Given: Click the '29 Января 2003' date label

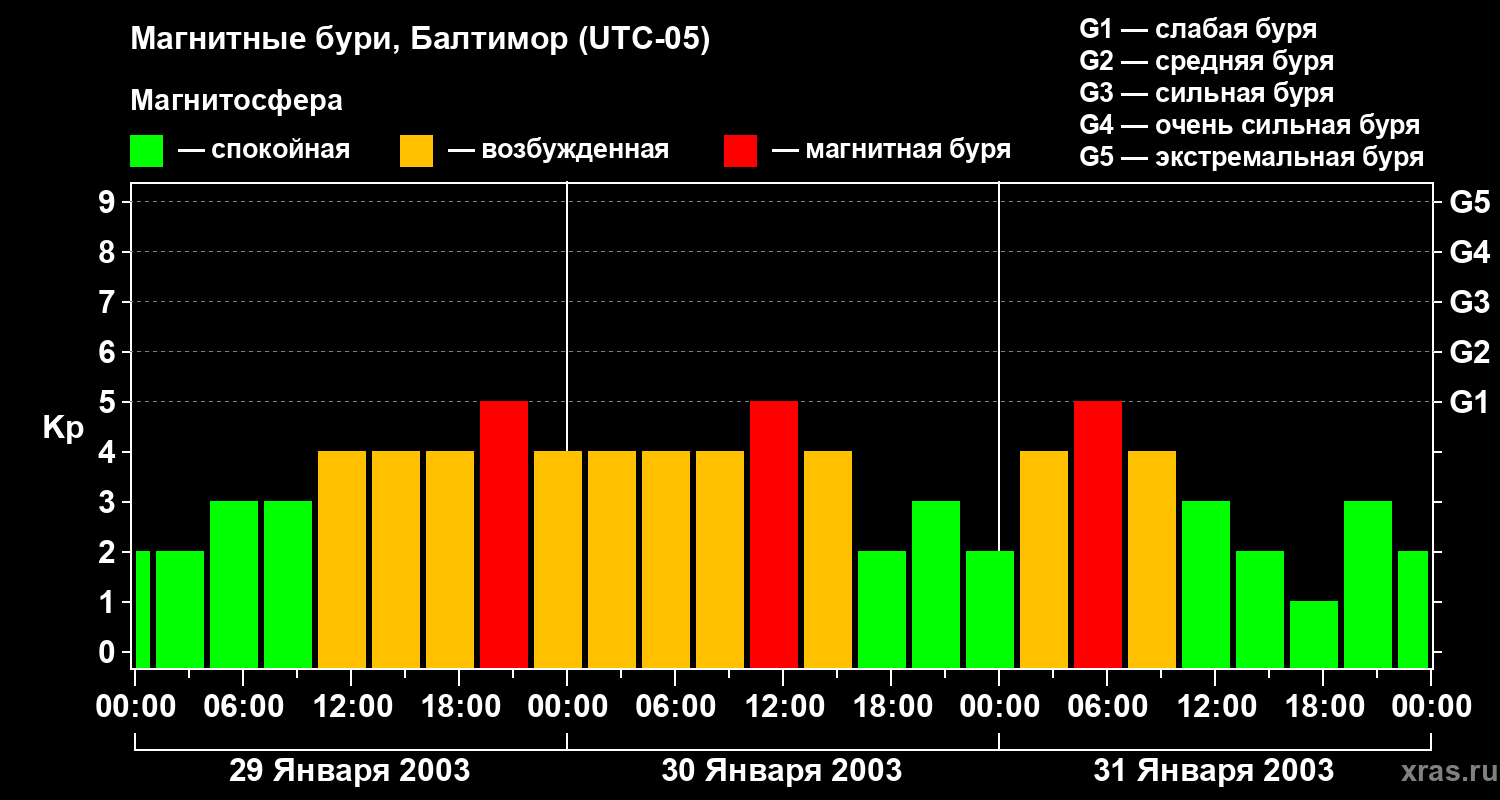Looking at the screenshot, I should (350, 770).
